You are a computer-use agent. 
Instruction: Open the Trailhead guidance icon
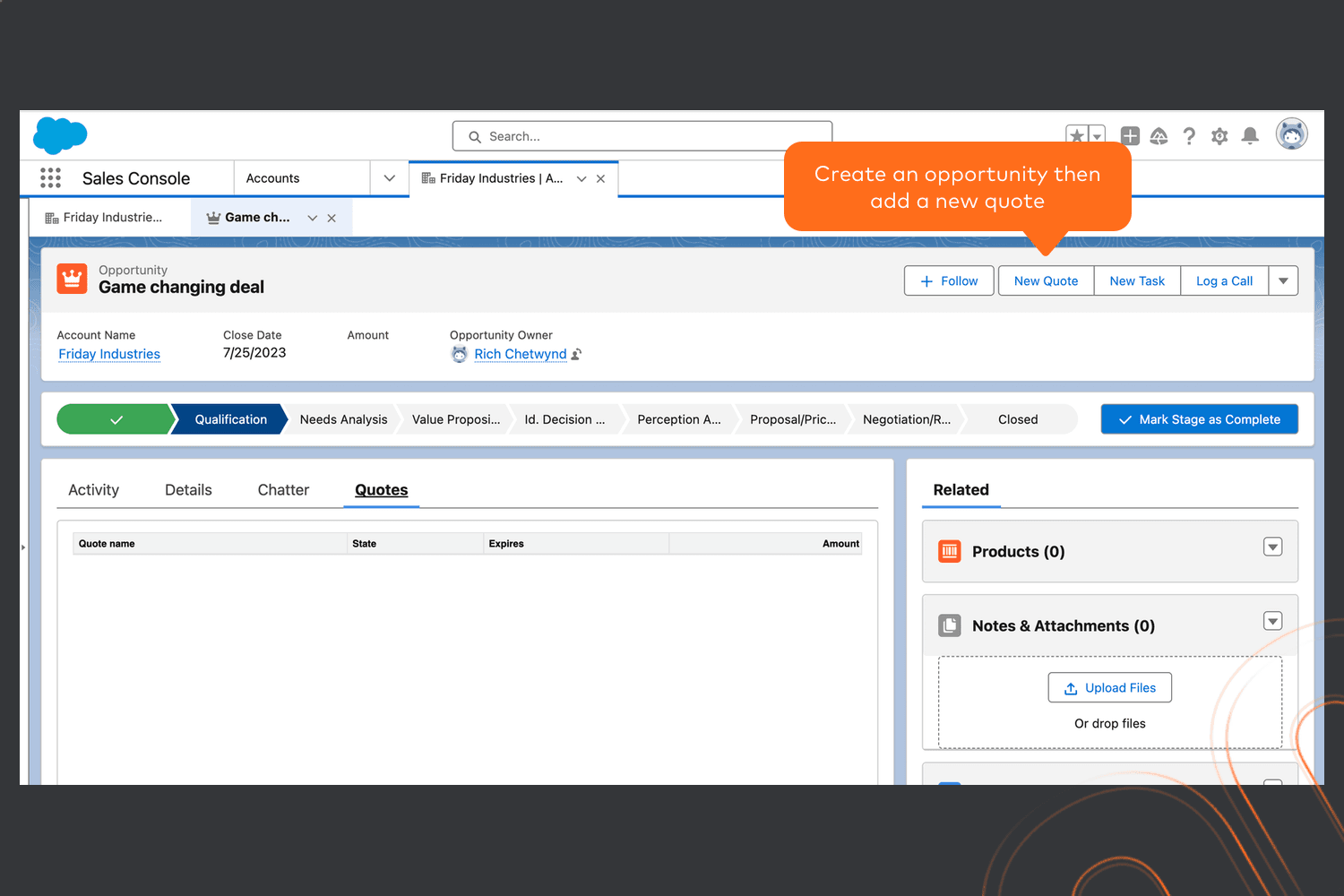click(1159, 136)
